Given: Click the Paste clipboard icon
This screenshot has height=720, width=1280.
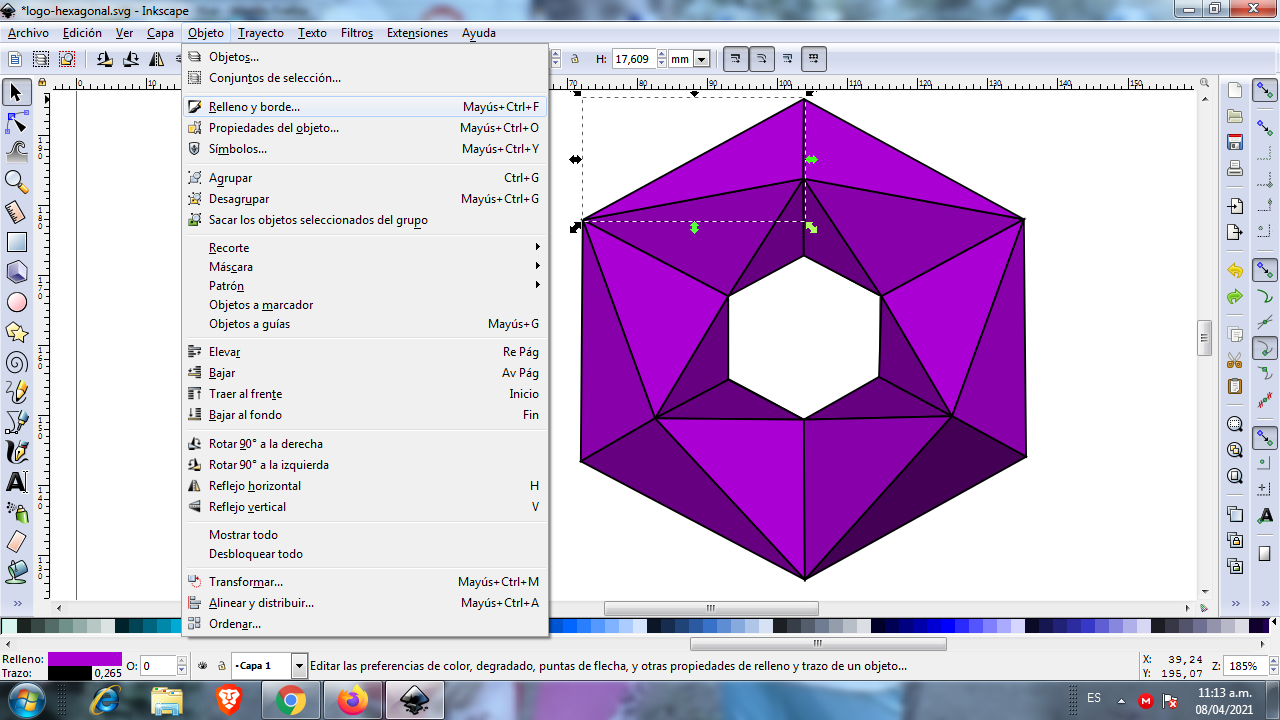Looking at the screenshot, I should pyautogui.click(x=1235, y=386).
